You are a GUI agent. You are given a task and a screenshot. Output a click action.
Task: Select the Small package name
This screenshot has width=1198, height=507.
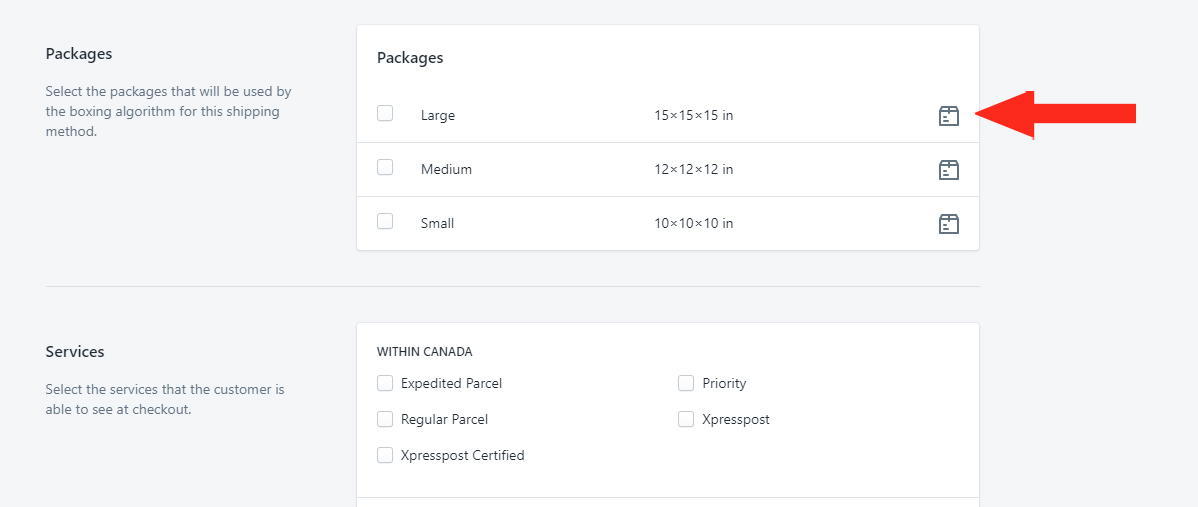(438, 224)
